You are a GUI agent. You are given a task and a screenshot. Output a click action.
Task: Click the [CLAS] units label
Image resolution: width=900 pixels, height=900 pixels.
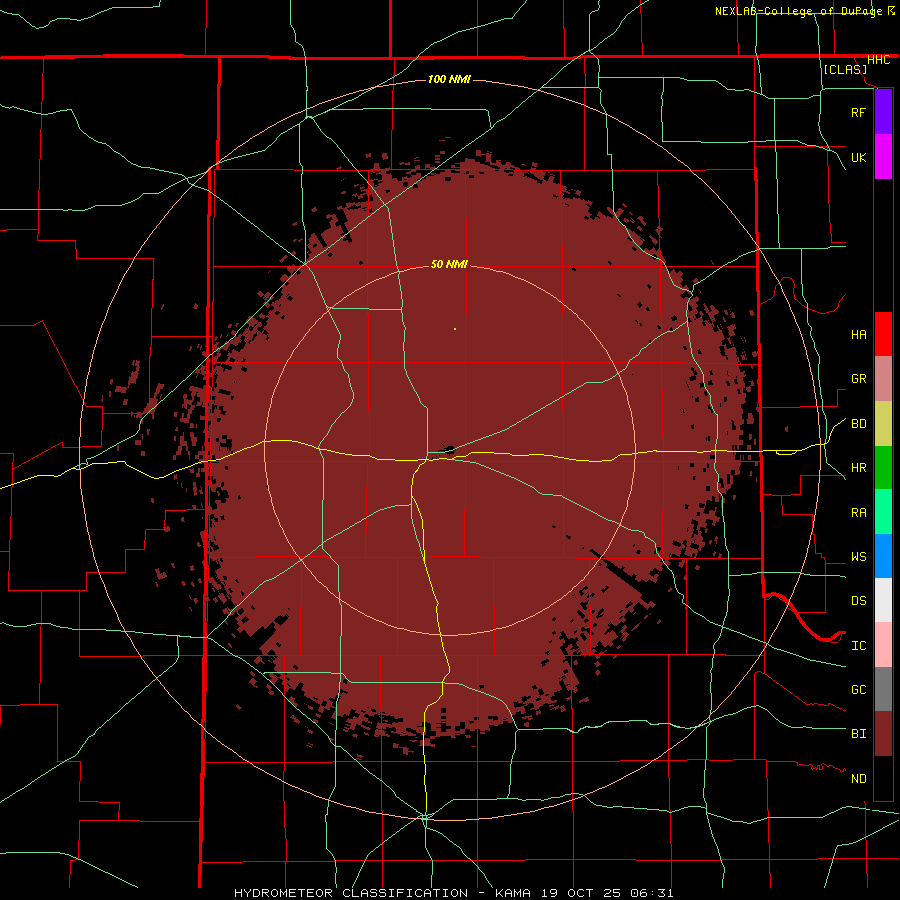[x=845, y=69]
